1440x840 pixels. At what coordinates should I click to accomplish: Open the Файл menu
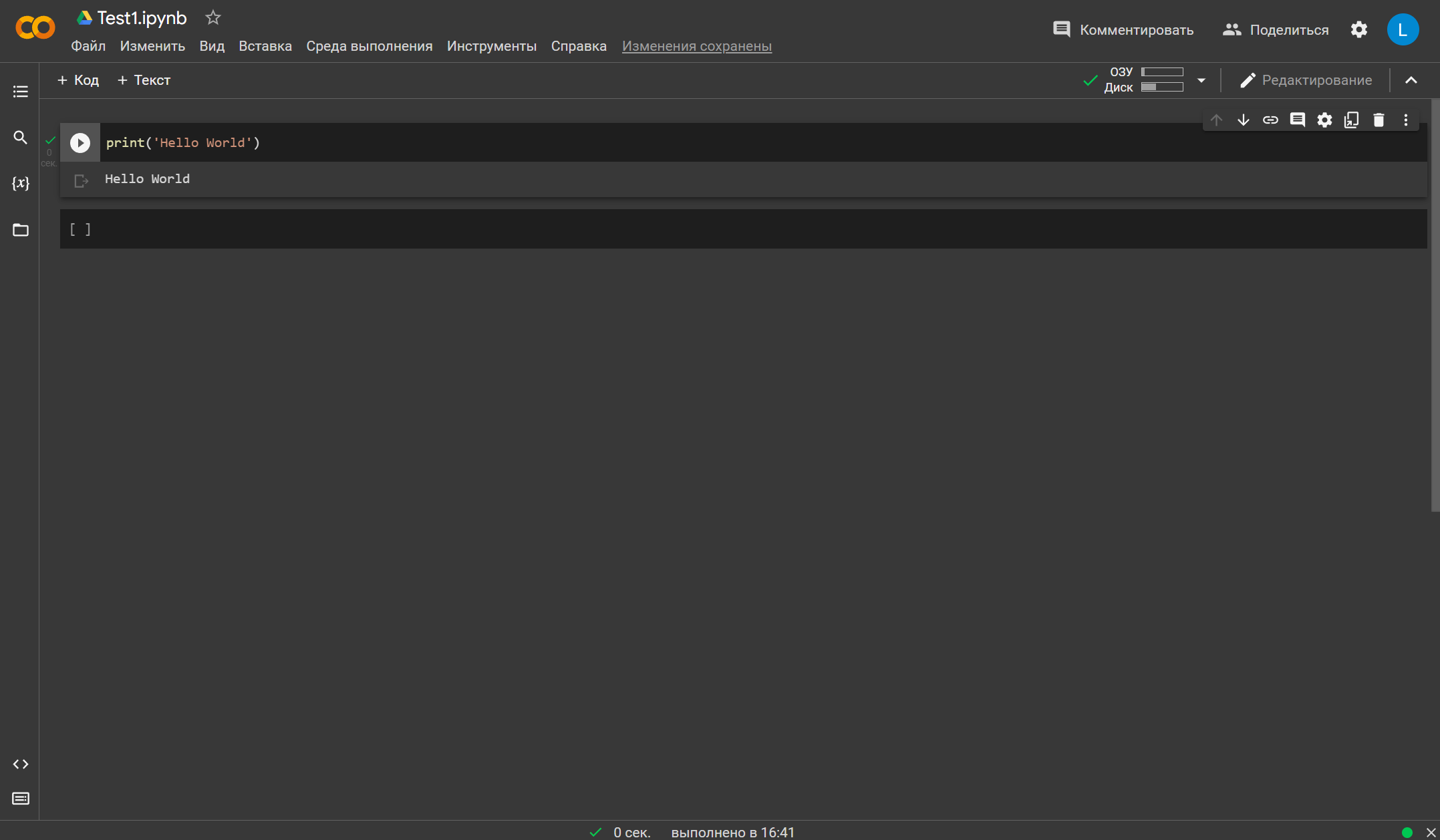tap(88, 46)
